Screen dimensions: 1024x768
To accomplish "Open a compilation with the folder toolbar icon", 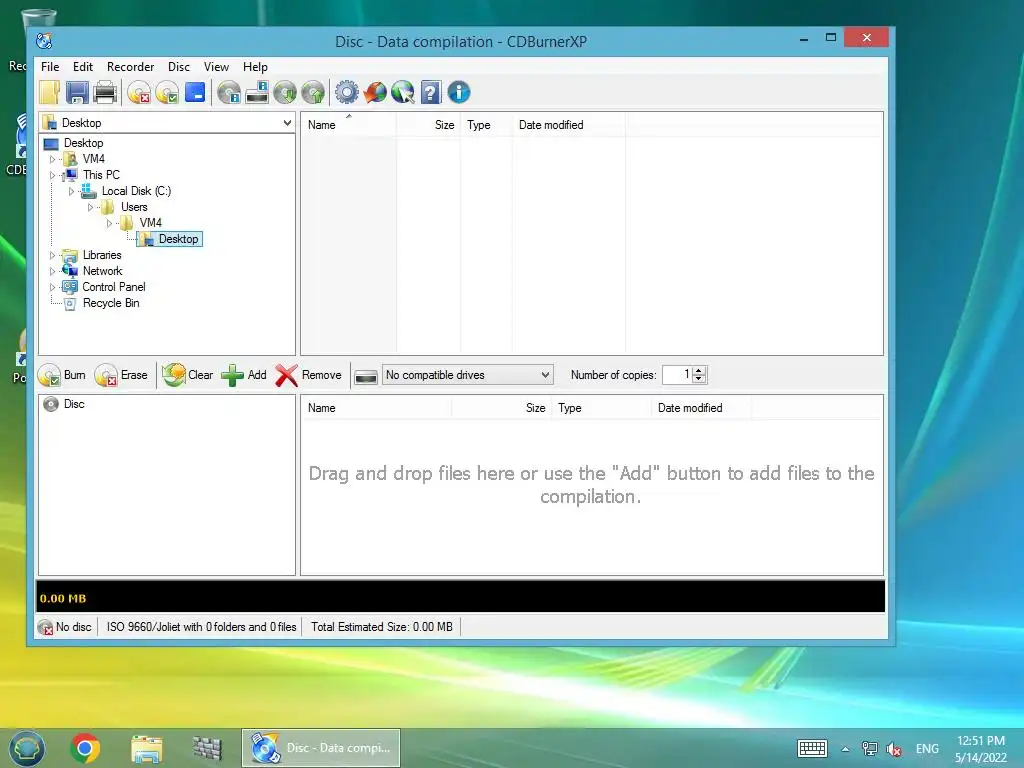I will [x=50, y=93].
